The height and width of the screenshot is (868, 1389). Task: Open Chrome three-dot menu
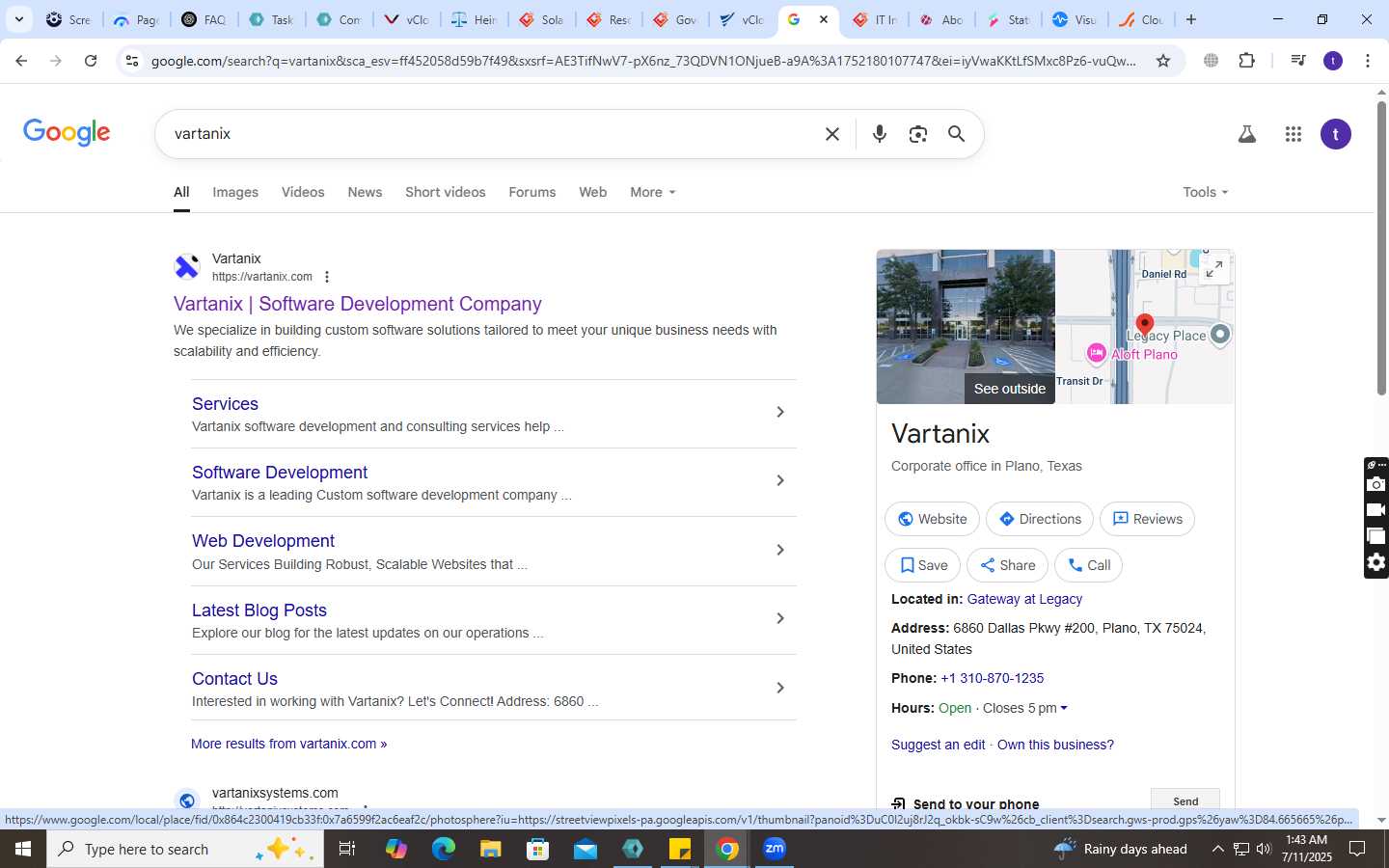(x=1368, y=61)
